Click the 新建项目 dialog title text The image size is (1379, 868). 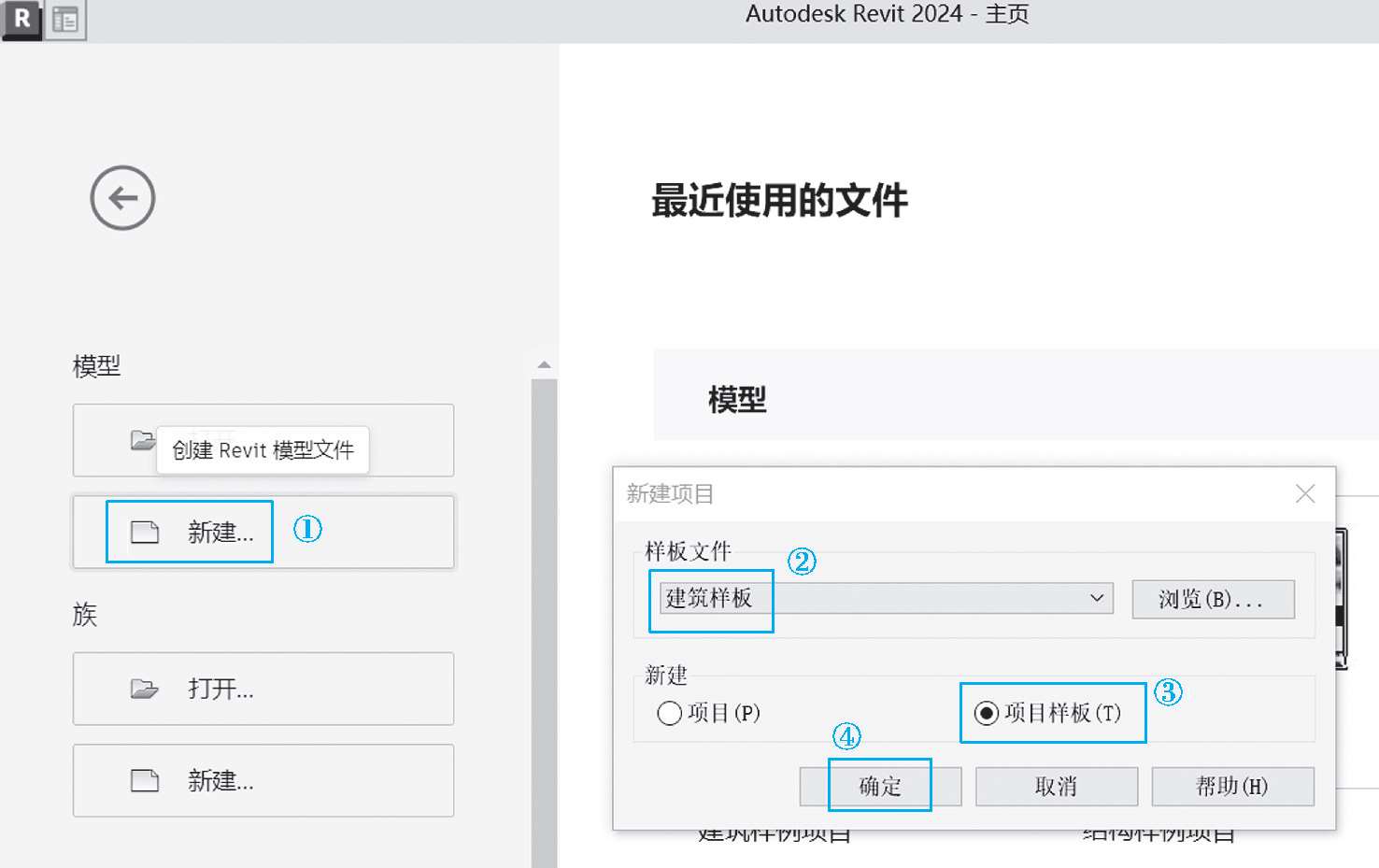click(670, 493)
